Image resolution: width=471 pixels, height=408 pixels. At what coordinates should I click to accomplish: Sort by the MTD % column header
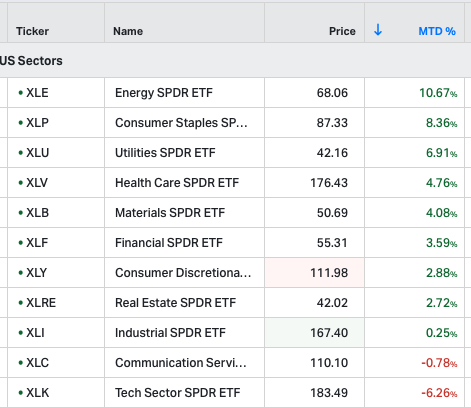437,31
